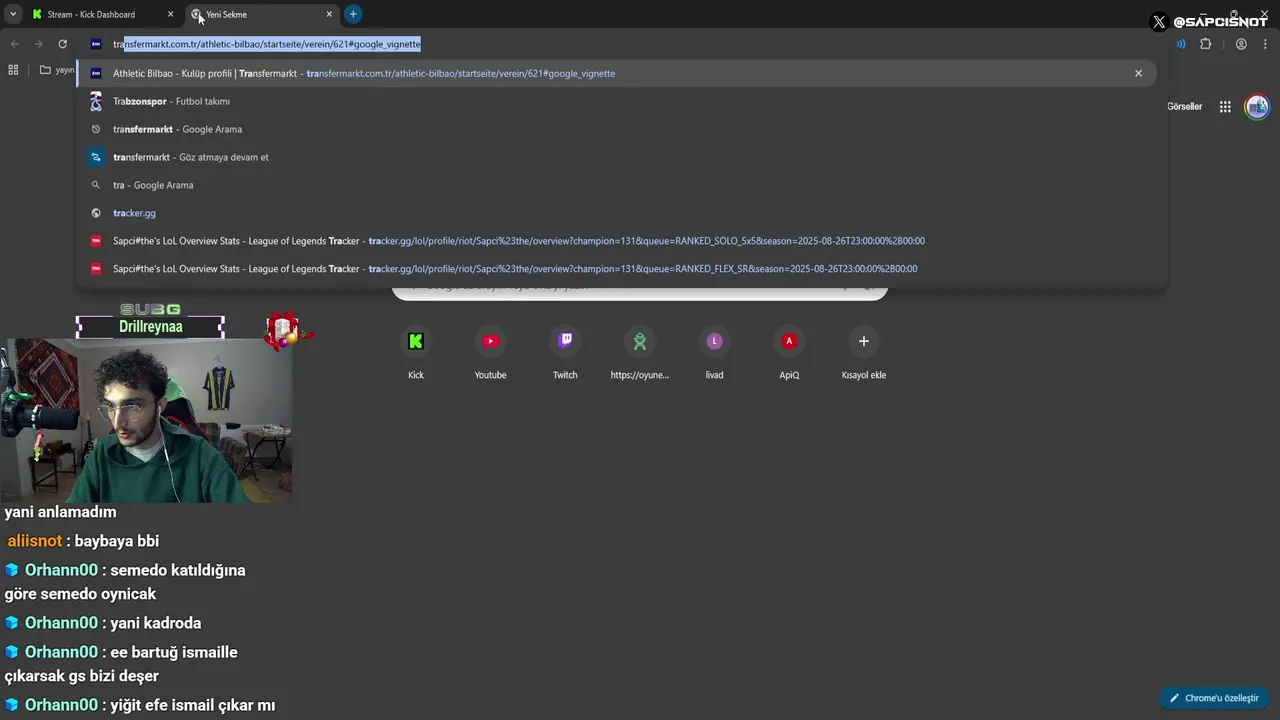Screen dimensions: 1280x720
Task: Go forward with the browser forward arrow
Action: [x=38, y=44]
